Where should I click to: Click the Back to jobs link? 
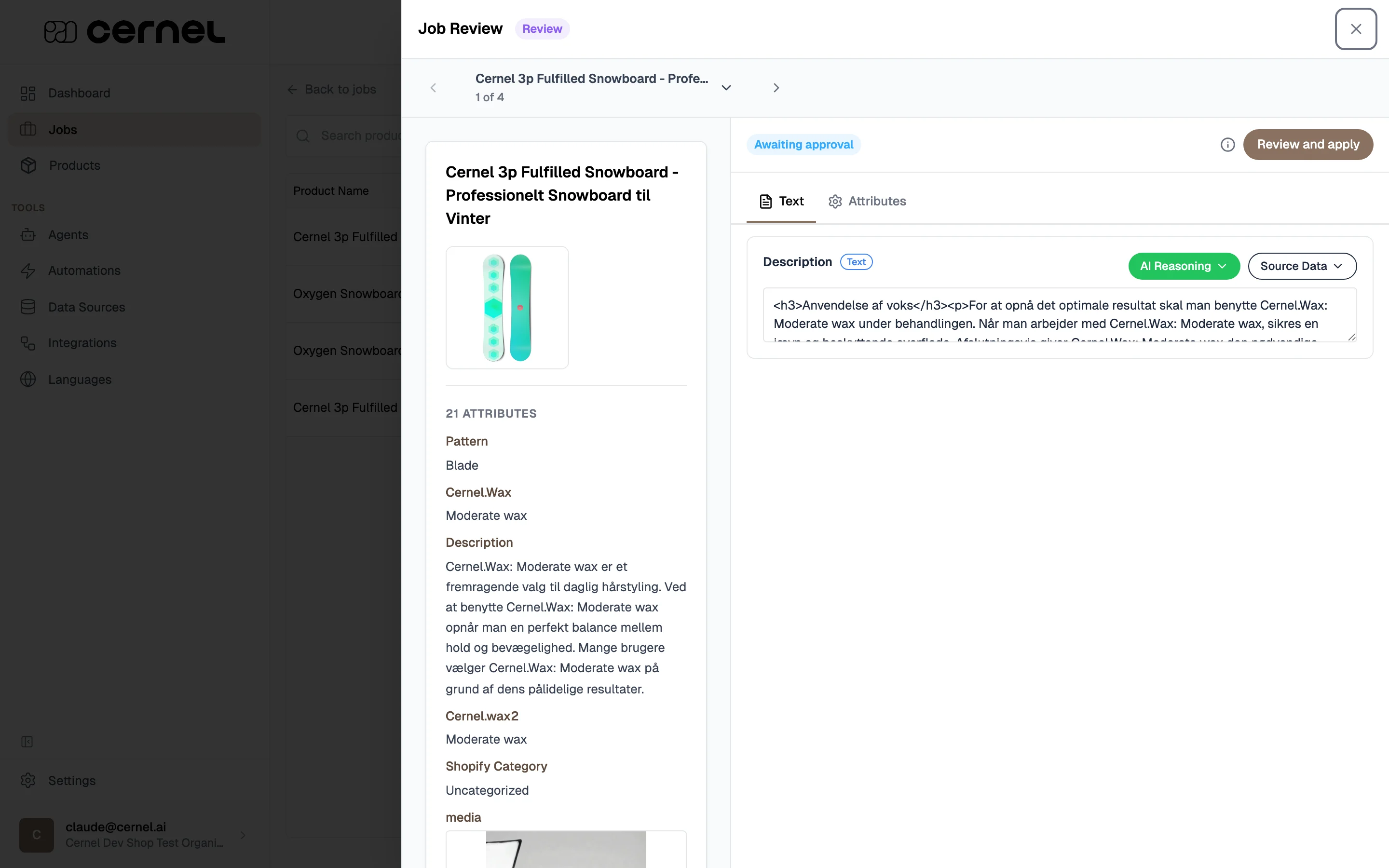pyautogui.click(x=332, y=89)
